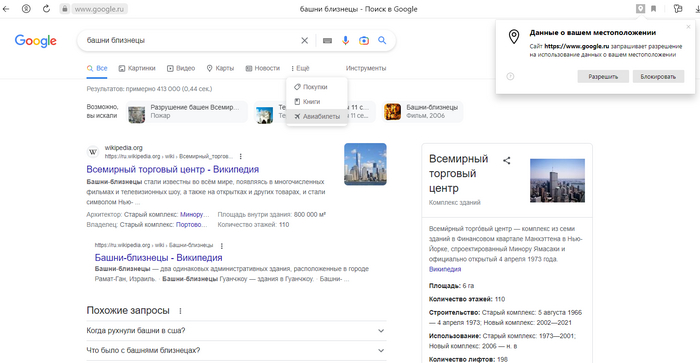Image resolution: width=700 pixels, height=363 pixels.
Task: Open the Google logo homepage
Action: point(36,41)
